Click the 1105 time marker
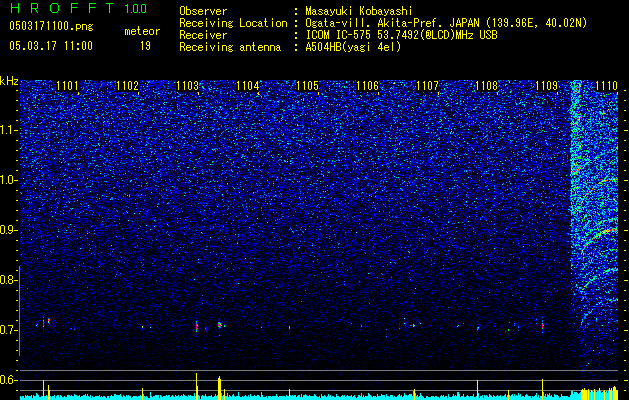Viewport: 629px width, 400px height. pyautogui.click(x=308, y=86)
